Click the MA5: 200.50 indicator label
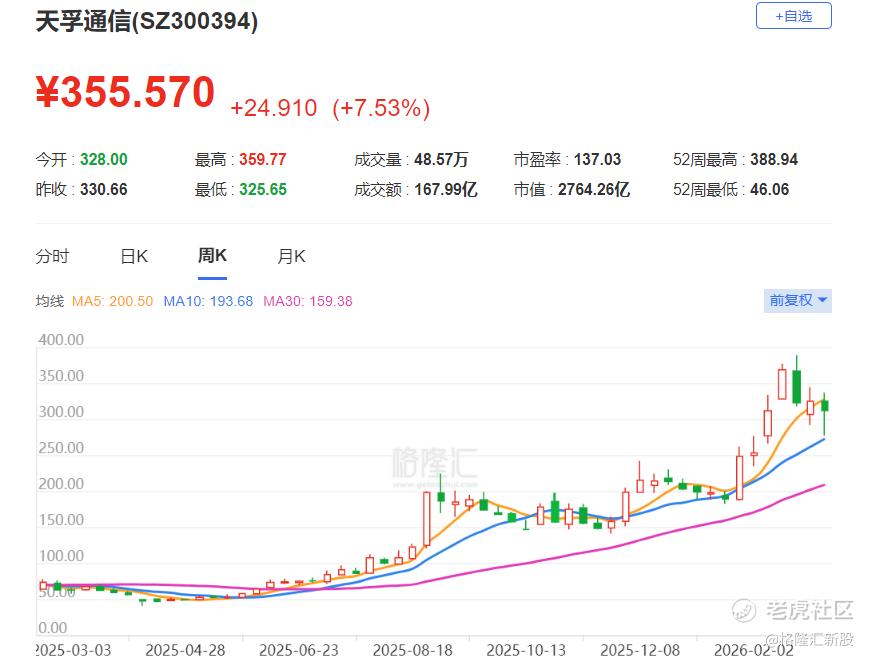This screenshot has width=870, height=660. point(113,301)
